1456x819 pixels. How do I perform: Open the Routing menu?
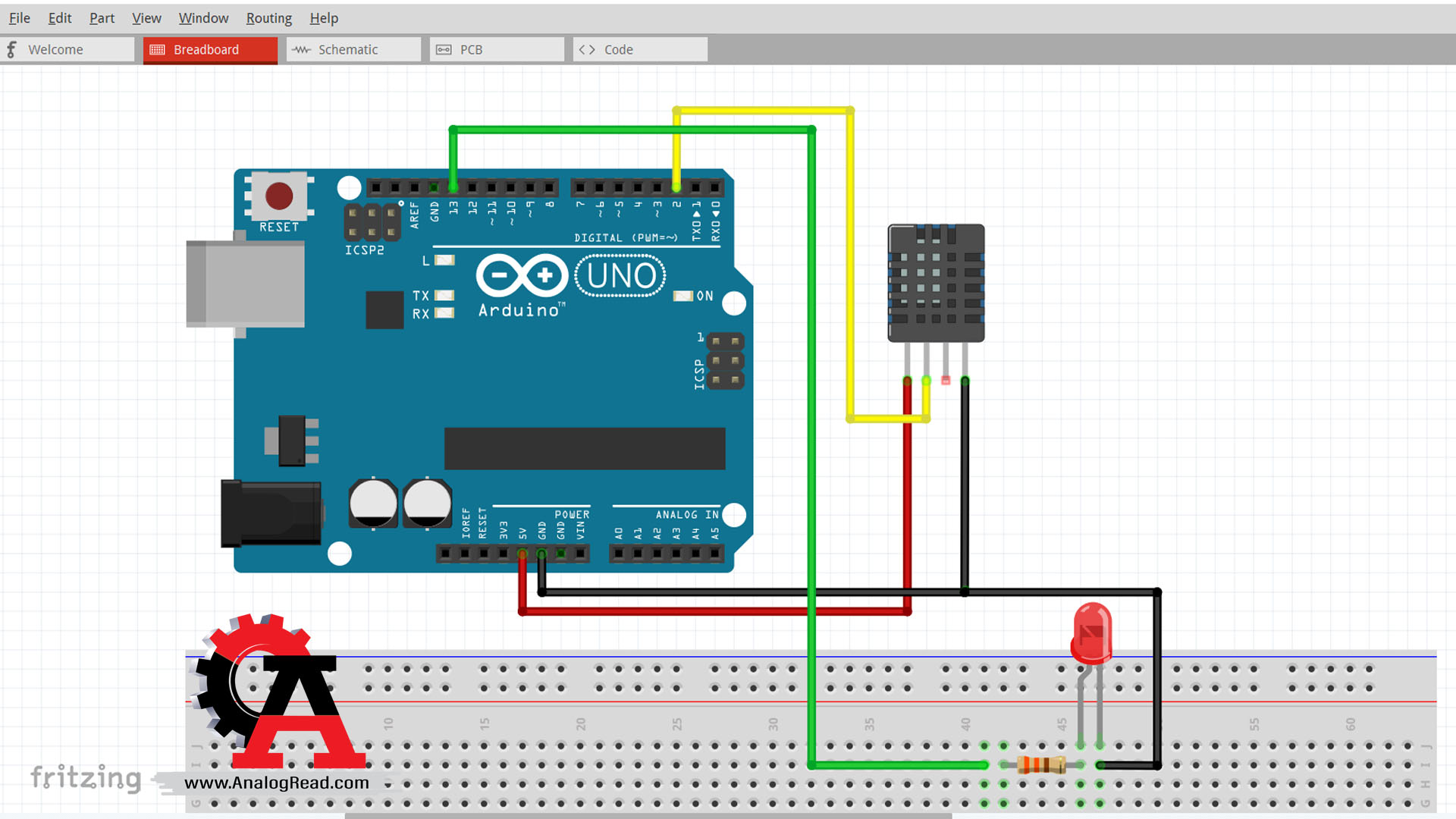(268, 17)
